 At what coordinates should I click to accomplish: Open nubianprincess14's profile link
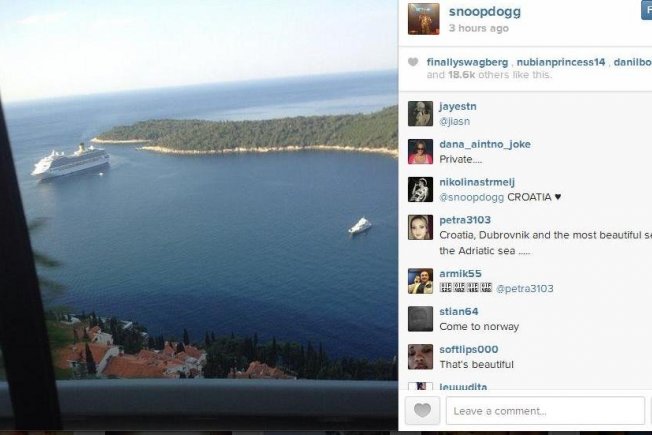click(x=561, y=62)
